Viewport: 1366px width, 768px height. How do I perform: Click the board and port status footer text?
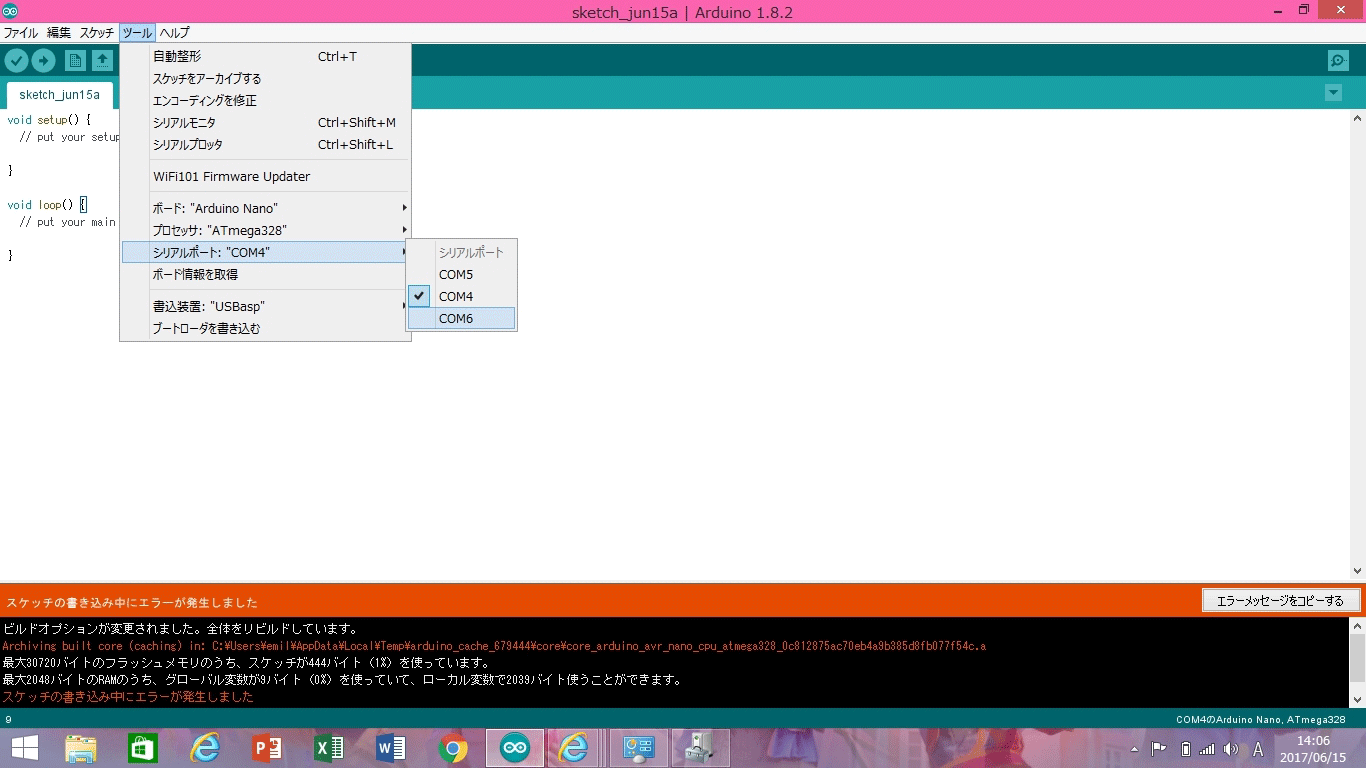[x=1260, y=720]
